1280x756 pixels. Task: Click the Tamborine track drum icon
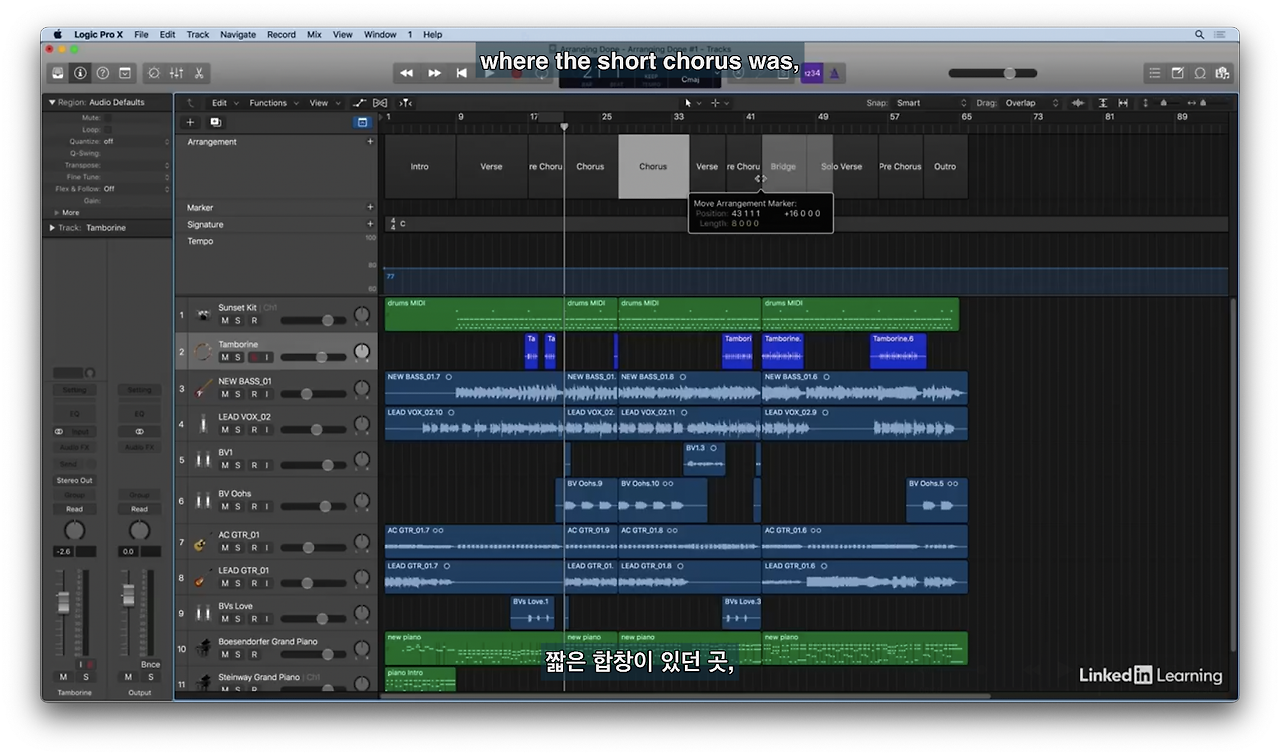pyautogui.click(x=204, y=351)
